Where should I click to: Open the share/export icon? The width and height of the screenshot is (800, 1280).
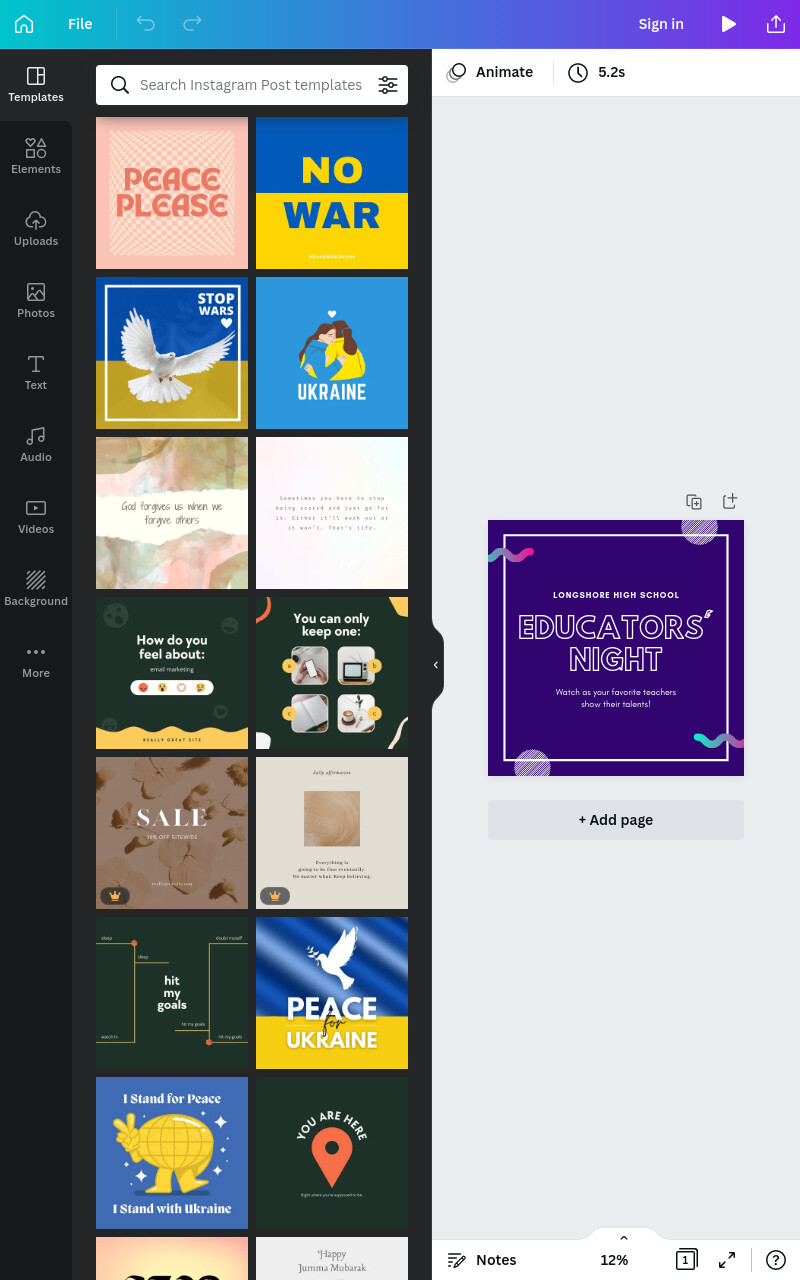coord(776,24)
